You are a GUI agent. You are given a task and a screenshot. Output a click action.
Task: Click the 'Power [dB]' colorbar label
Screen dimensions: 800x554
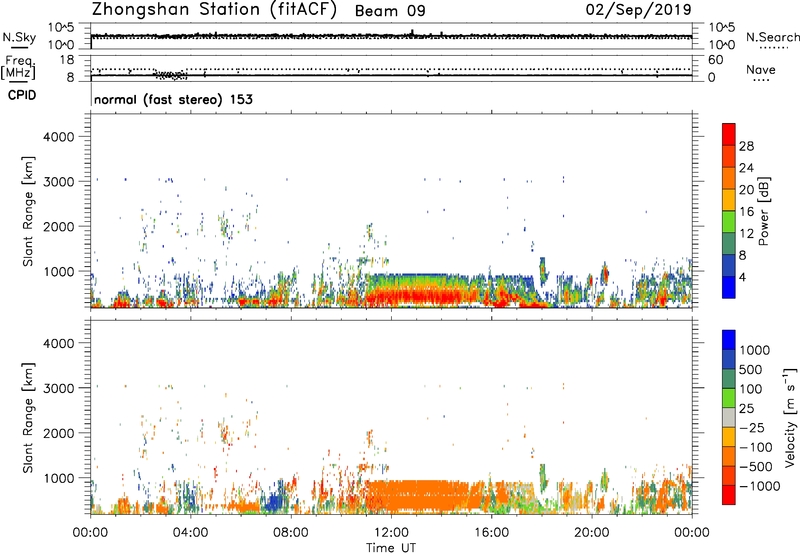(x=763, y=211)
